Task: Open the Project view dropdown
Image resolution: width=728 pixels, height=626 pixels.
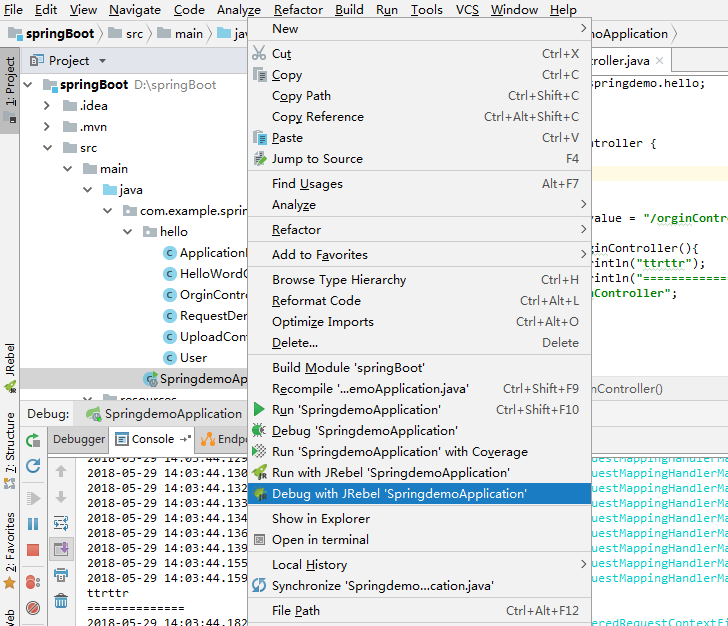Action: tap(103, 61)
